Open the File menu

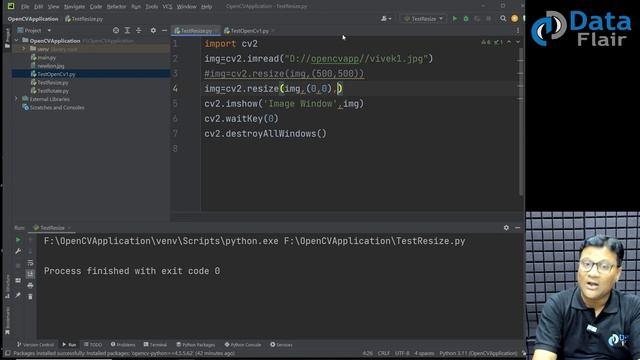coord(25,7)
